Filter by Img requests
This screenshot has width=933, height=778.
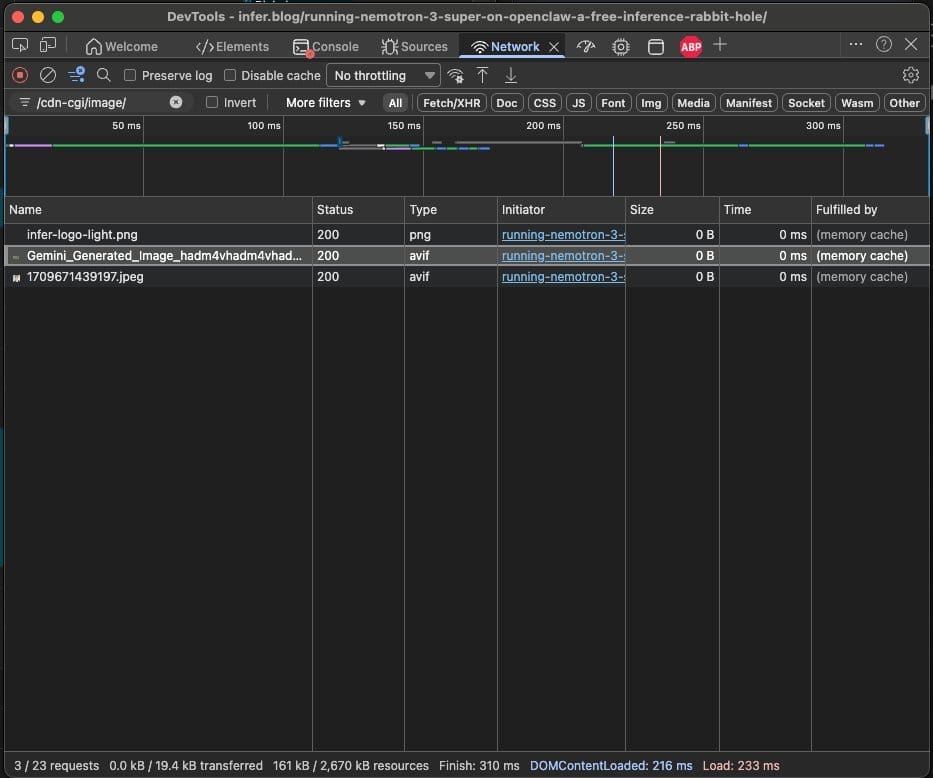click(651, 103)
